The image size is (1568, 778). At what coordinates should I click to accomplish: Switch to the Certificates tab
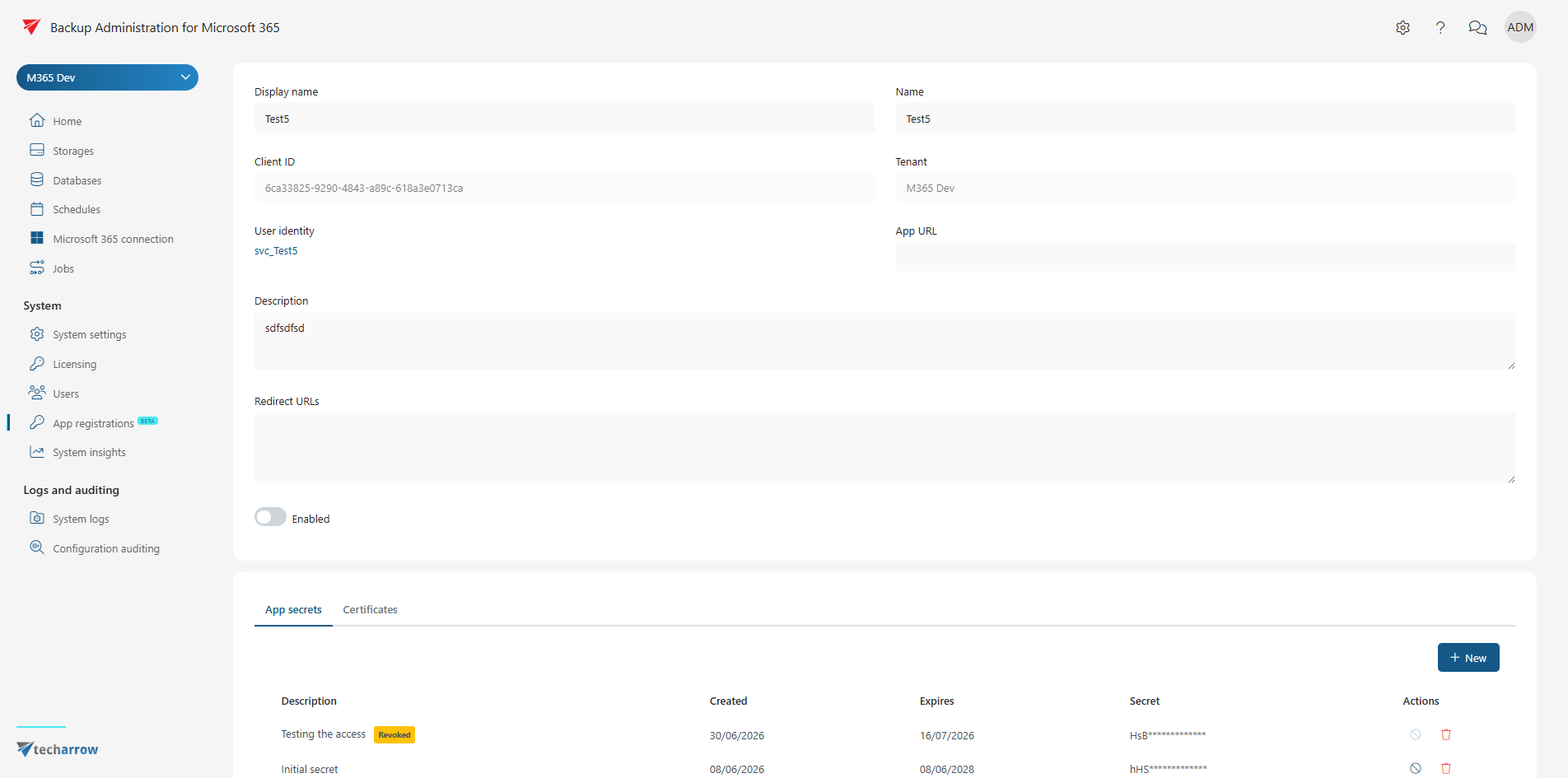370,610
